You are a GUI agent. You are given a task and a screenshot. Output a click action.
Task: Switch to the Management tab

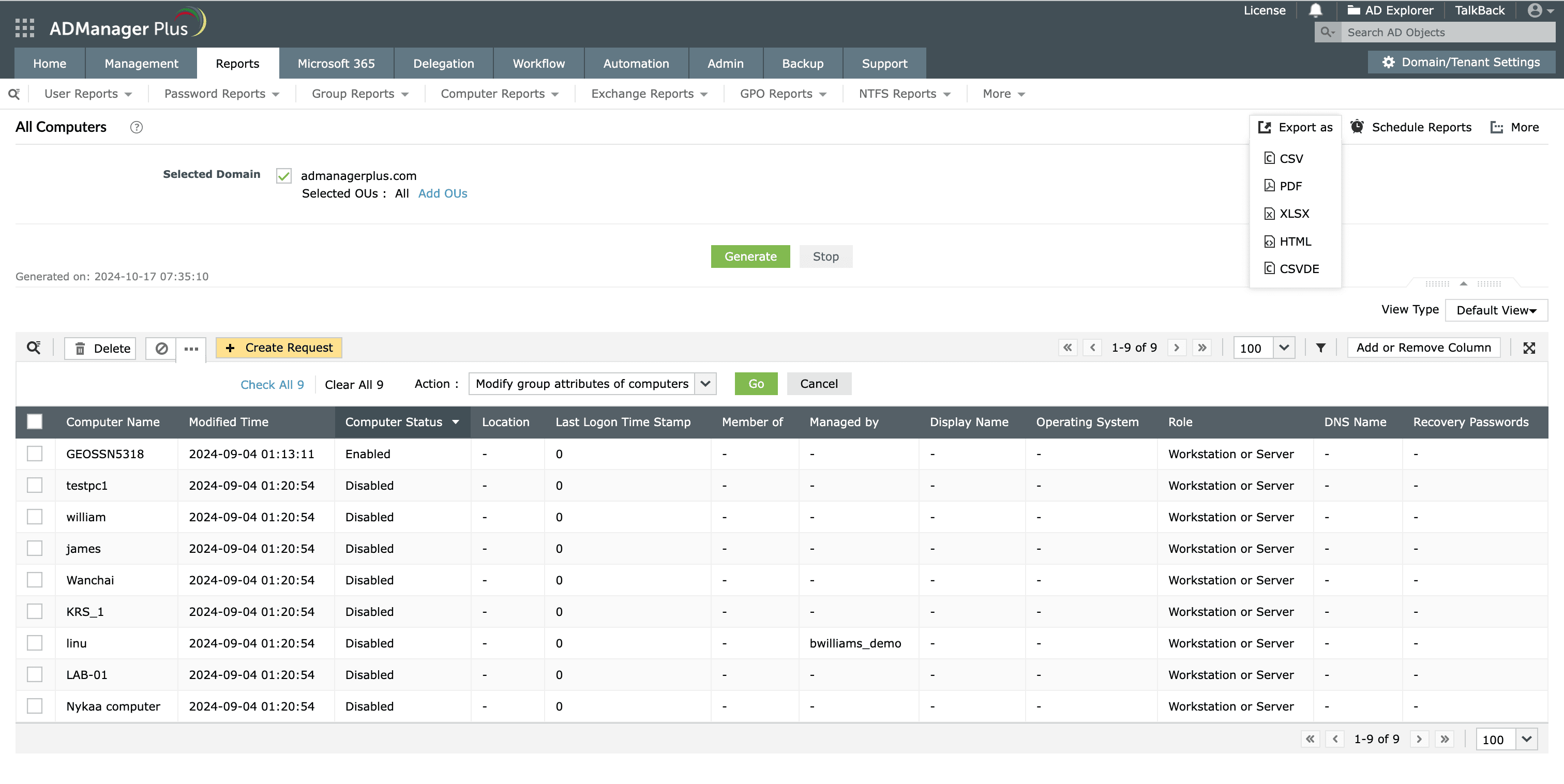click(141, 64)
